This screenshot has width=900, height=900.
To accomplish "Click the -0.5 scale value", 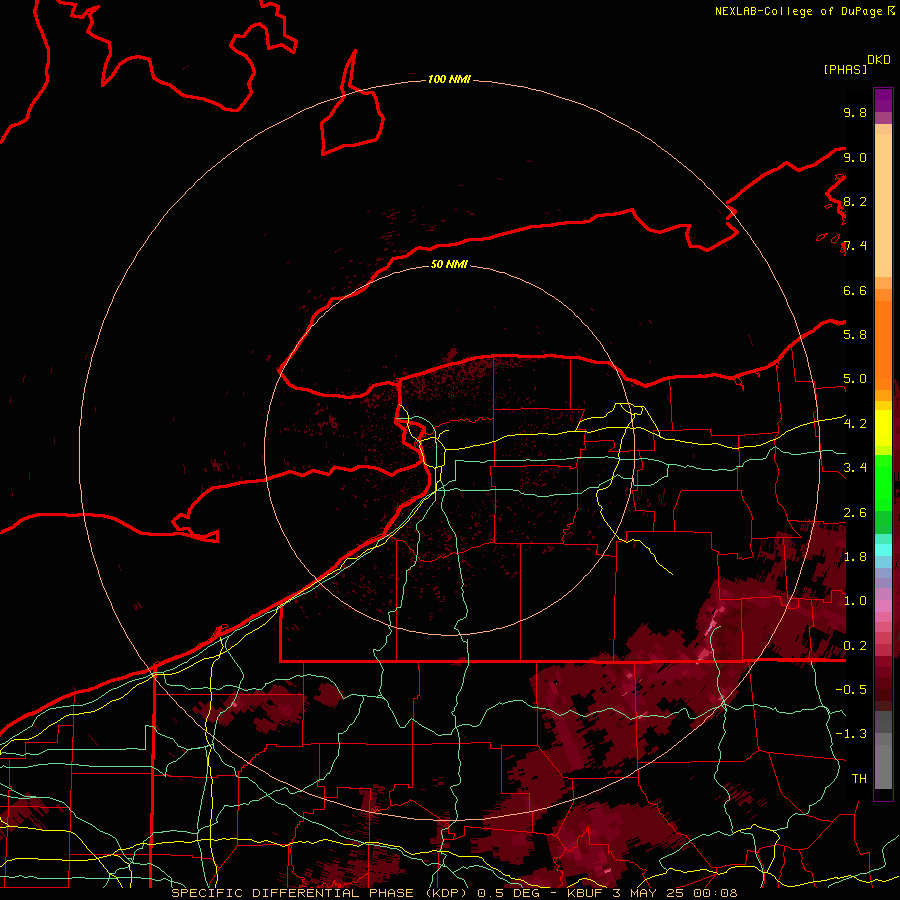I will [x=851, y=690].
